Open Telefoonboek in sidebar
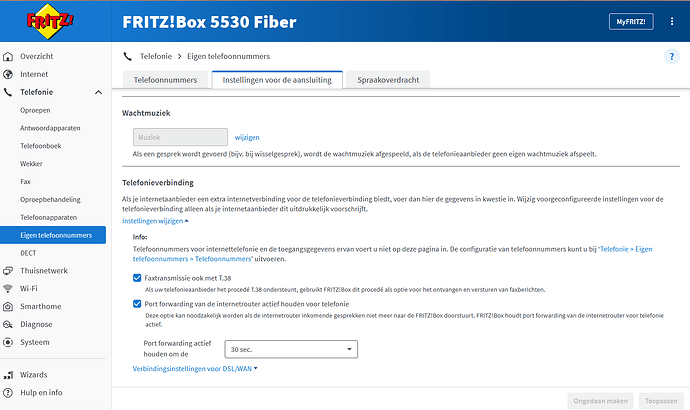The image size is (690, 410). (40, 146)
